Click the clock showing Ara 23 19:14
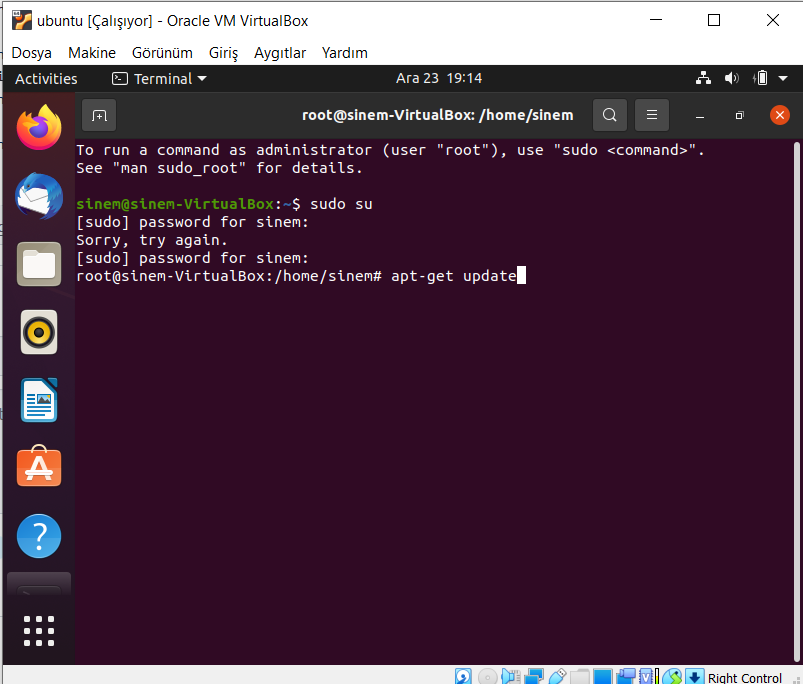The image size is (803, 684). [x=439, y=78]
